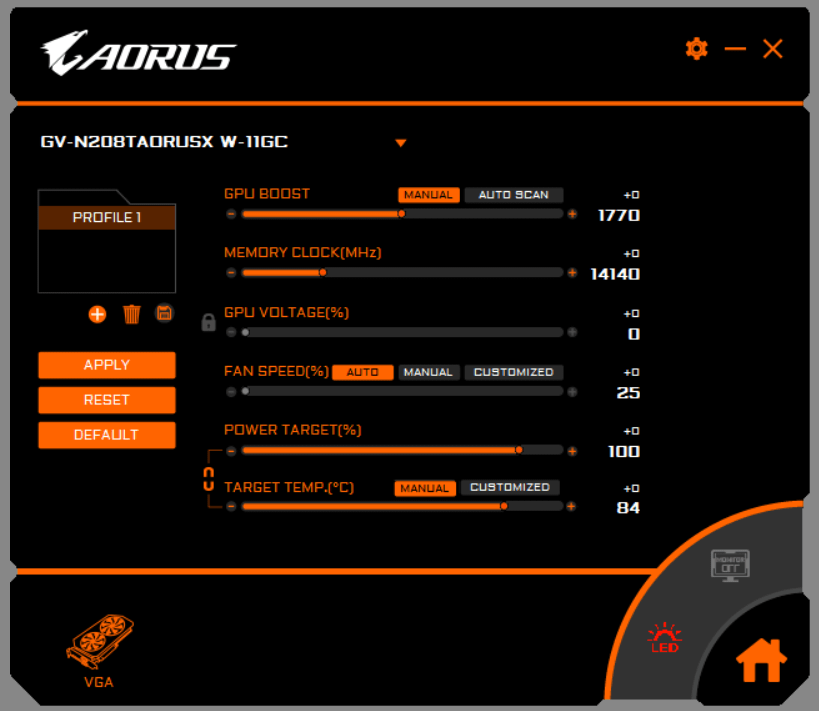
Task: Increase GPU Voltage with plus icon
Action: pyautogui.click(x=572, y=332)
